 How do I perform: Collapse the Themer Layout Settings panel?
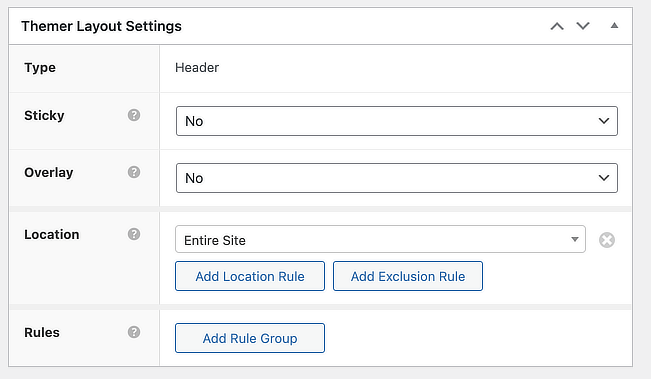click(614, 26)
